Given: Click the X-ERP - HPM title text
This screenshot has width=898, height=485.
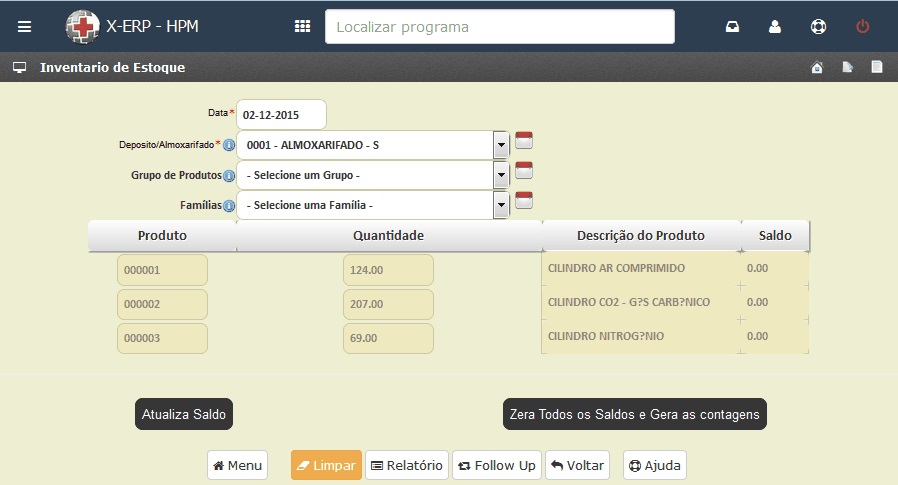Looking at the screenshot, I should point(152,26).
